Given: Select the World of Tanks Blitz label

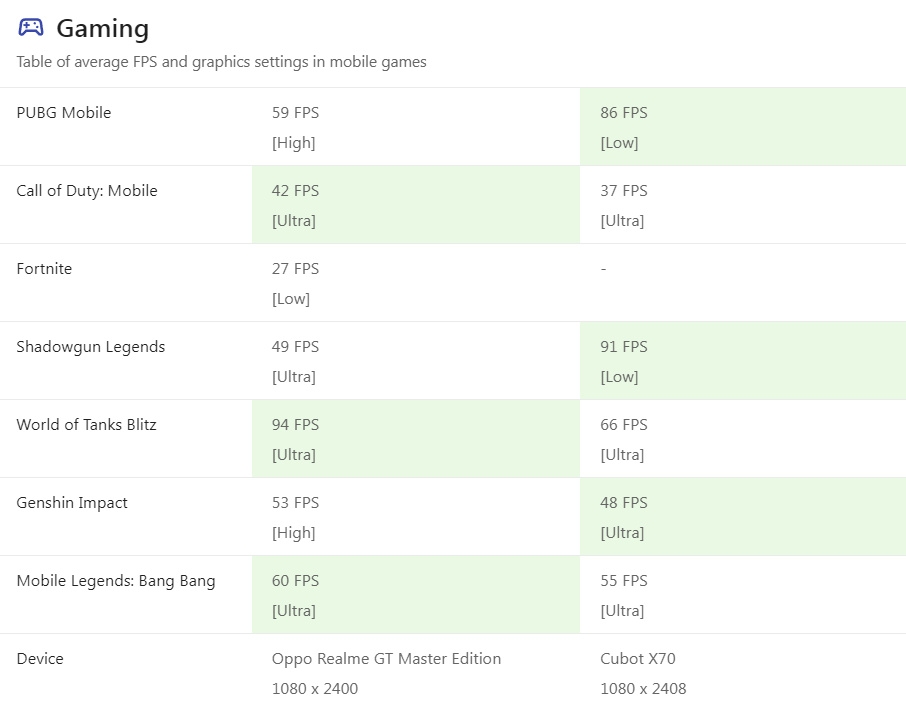Looking at the screenshot, I should pyautogui.click(x=86, y=425).
